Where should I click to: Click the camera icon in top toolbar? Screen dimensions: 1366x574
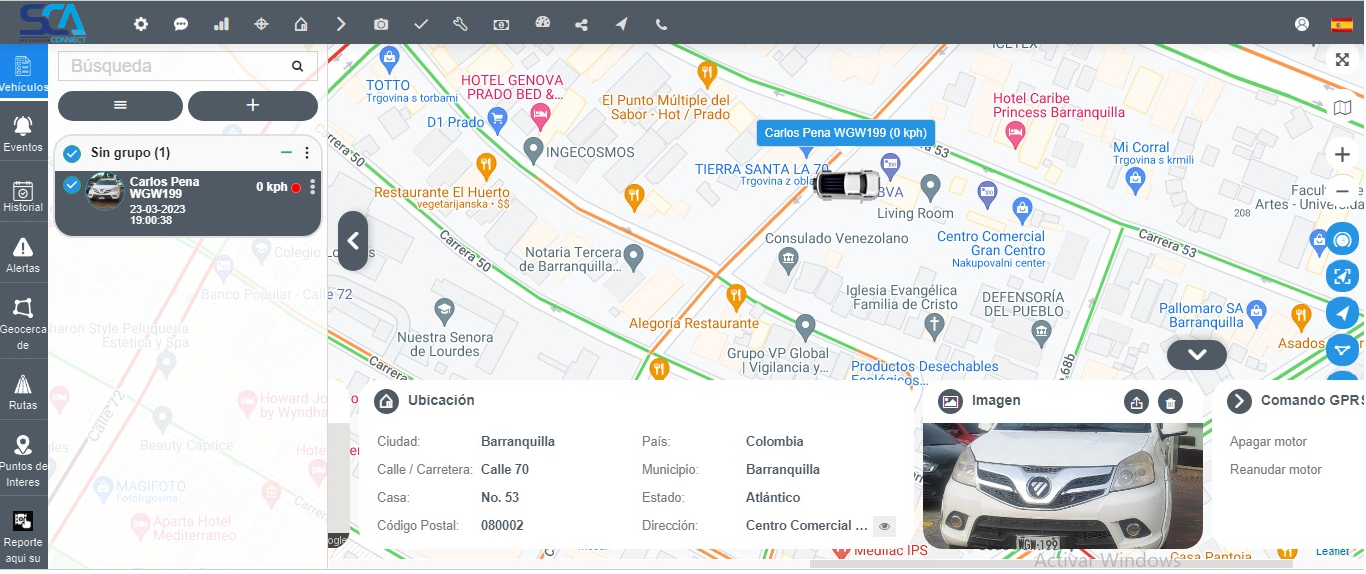click(x=381, y=24)
